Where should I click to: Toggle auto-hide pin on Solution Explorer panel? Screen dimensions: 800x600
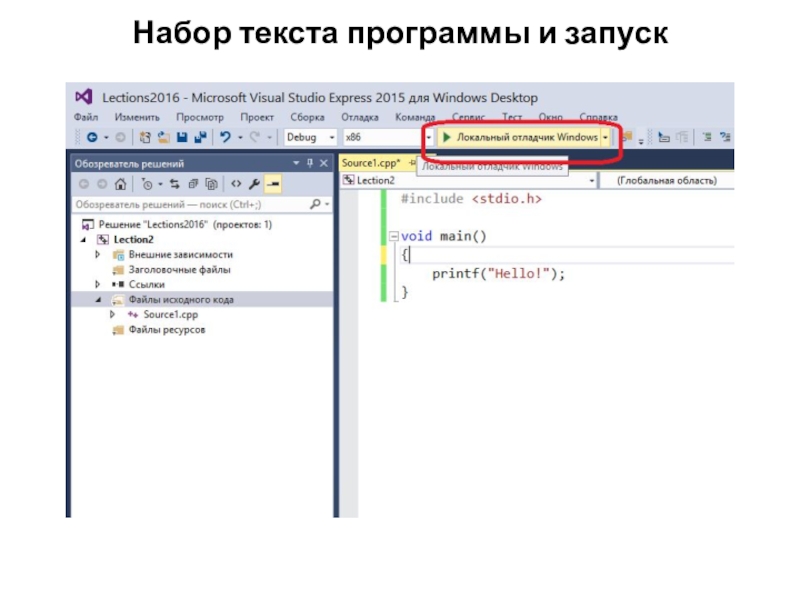pos(310,163)
